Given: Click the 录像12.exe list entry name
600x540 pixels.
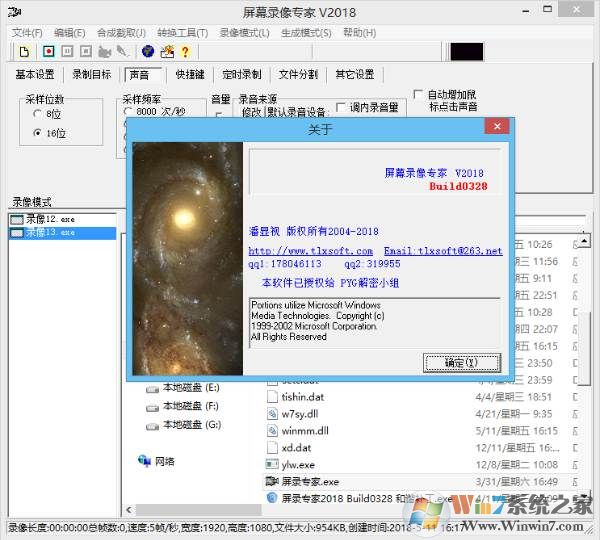Looking at the screenshot, I should pyautogui.click(x=51, y=219).
